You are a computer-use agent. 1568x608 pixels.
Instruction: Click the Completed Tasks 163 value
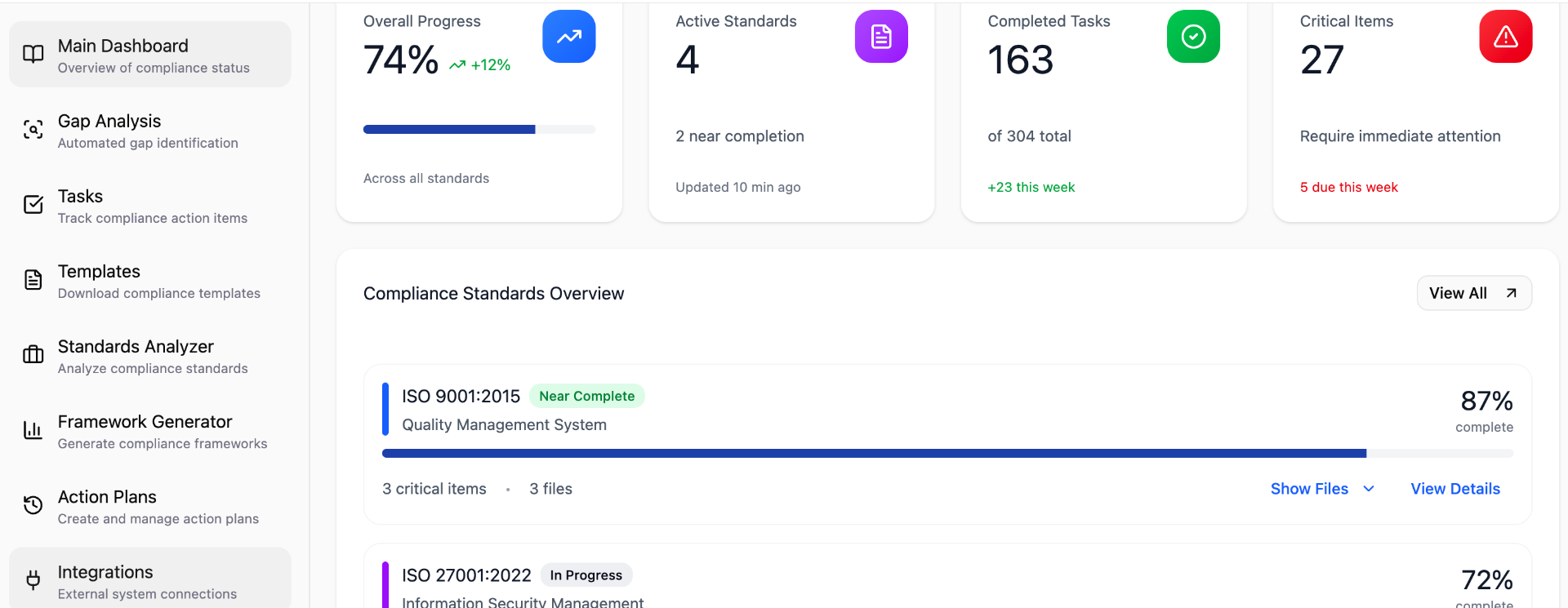(x=1021, y=60)
